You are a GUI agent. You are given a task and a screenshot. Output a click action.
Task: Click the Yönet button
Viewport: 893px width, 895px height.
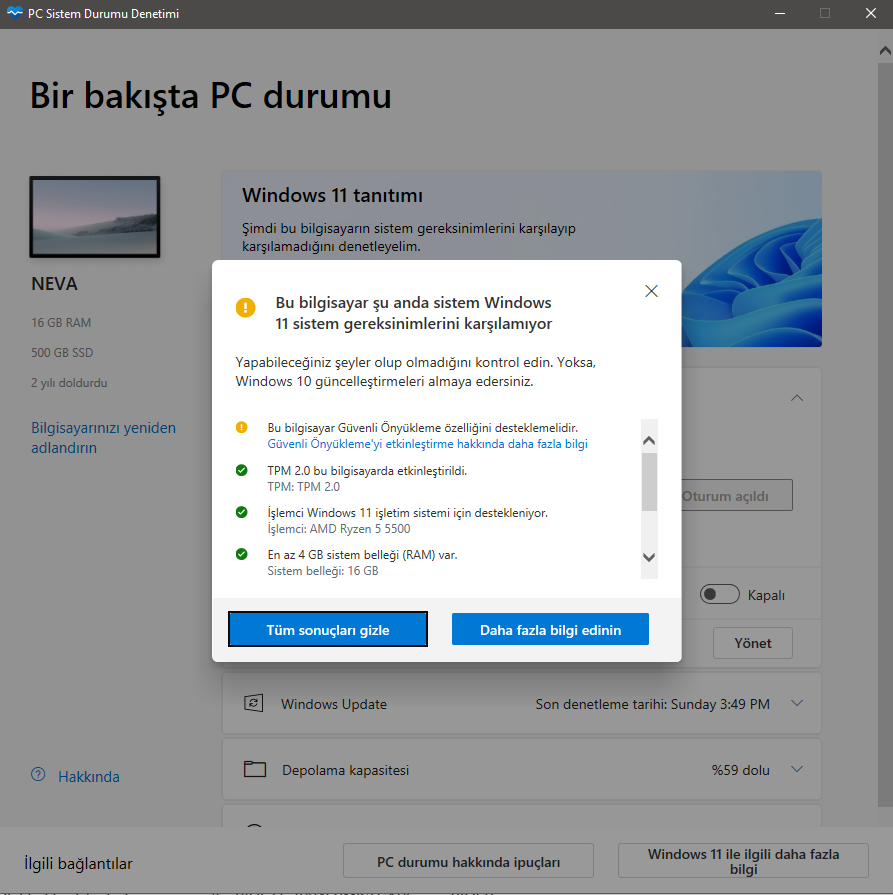pos(753,643)
